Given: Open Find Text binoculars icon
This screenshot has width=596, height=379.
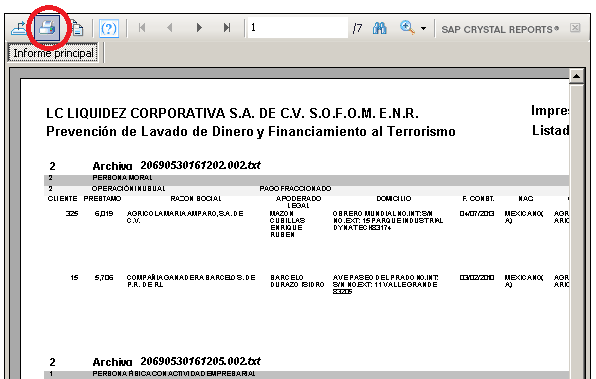Looking at the screenshot, I should coord(379,28).
